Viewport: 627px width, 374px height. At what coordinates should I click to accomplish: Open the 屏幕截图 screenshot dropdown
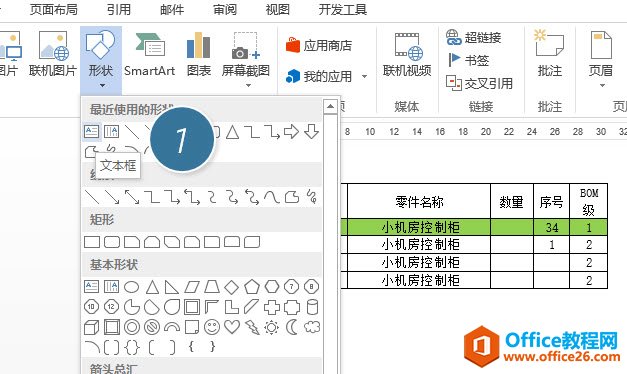(x=246, y=60)
